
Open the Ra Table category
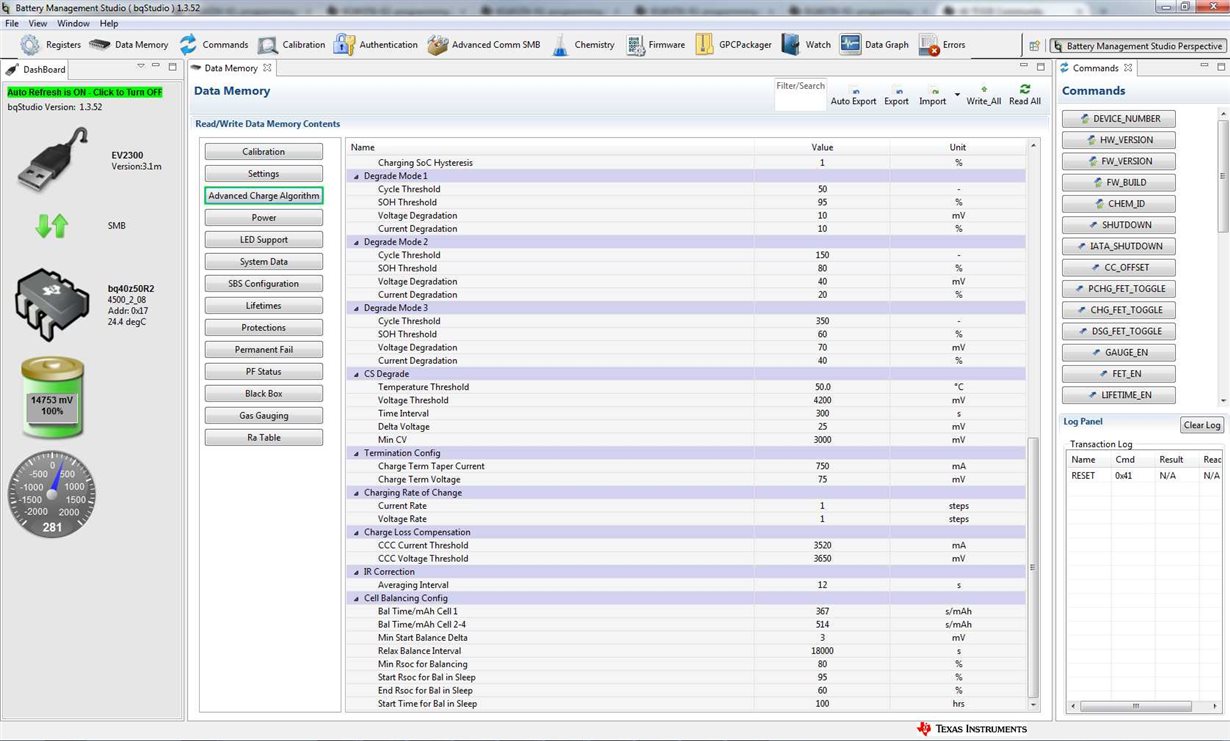[264, 438]
